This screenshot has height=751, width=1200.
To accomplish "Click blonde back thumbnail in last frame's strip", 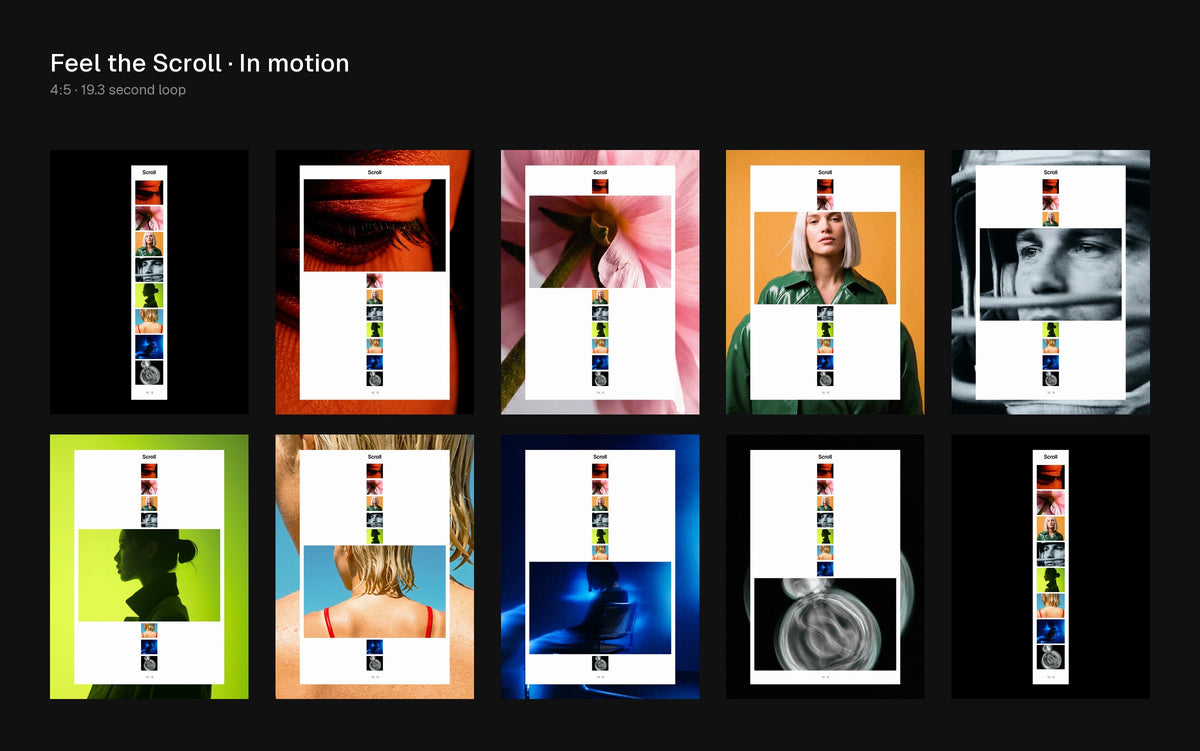I will pyautogui.click(x=1051, y=605).
